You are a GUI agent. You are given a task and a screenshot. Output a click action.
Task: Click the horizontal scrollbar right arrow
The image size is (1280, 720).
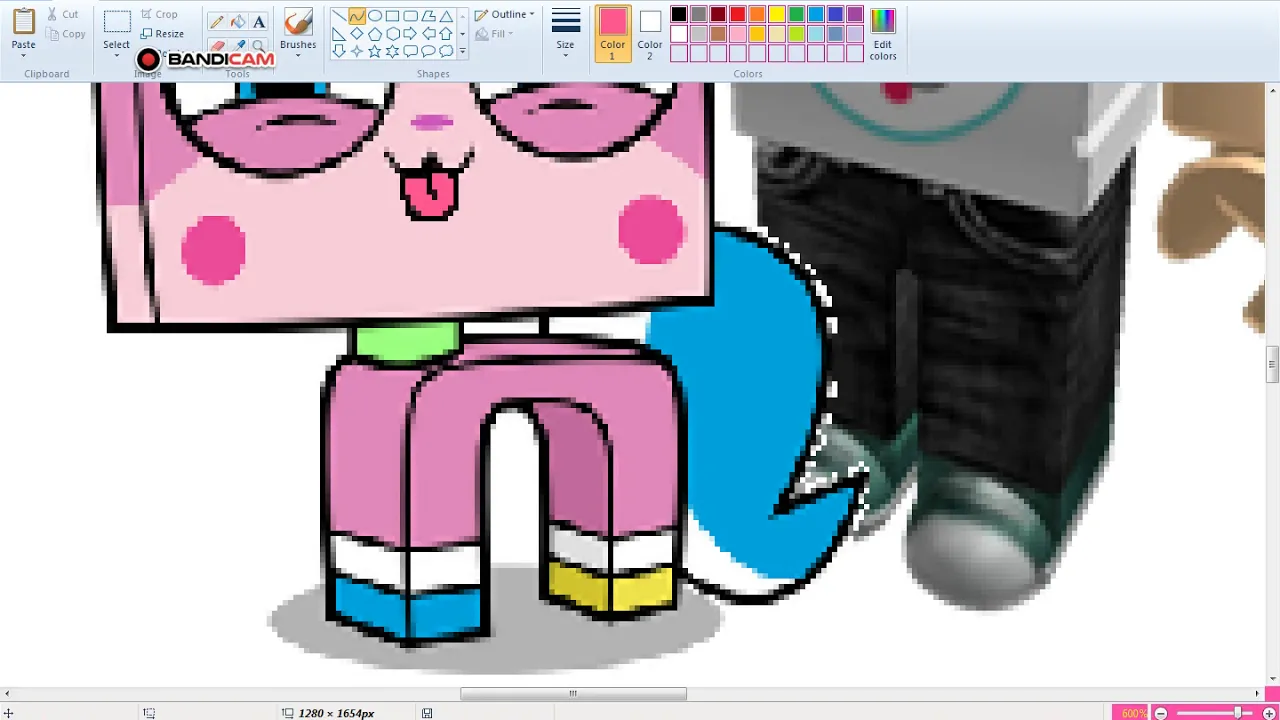(x=1258, y=693)
